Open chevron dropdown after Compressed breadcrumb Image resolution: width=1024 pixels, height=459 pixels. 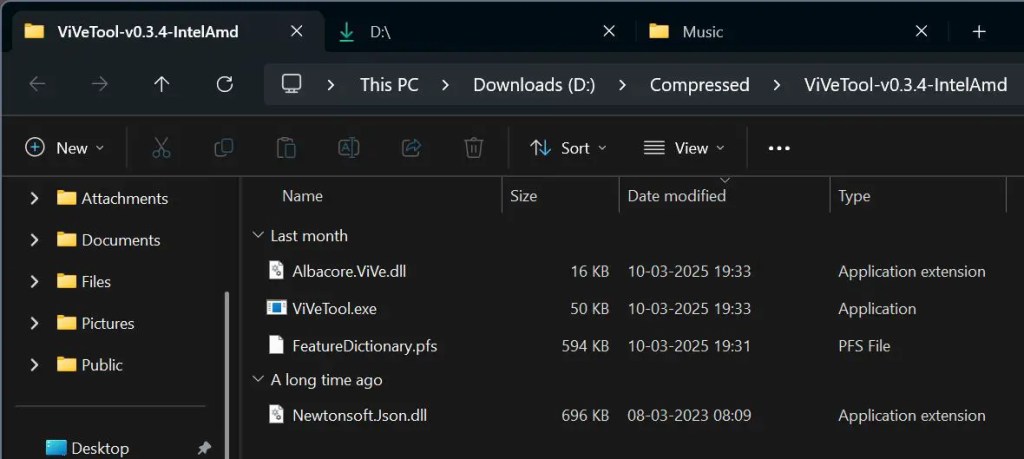pyautogui.click(x=776, y=85)
